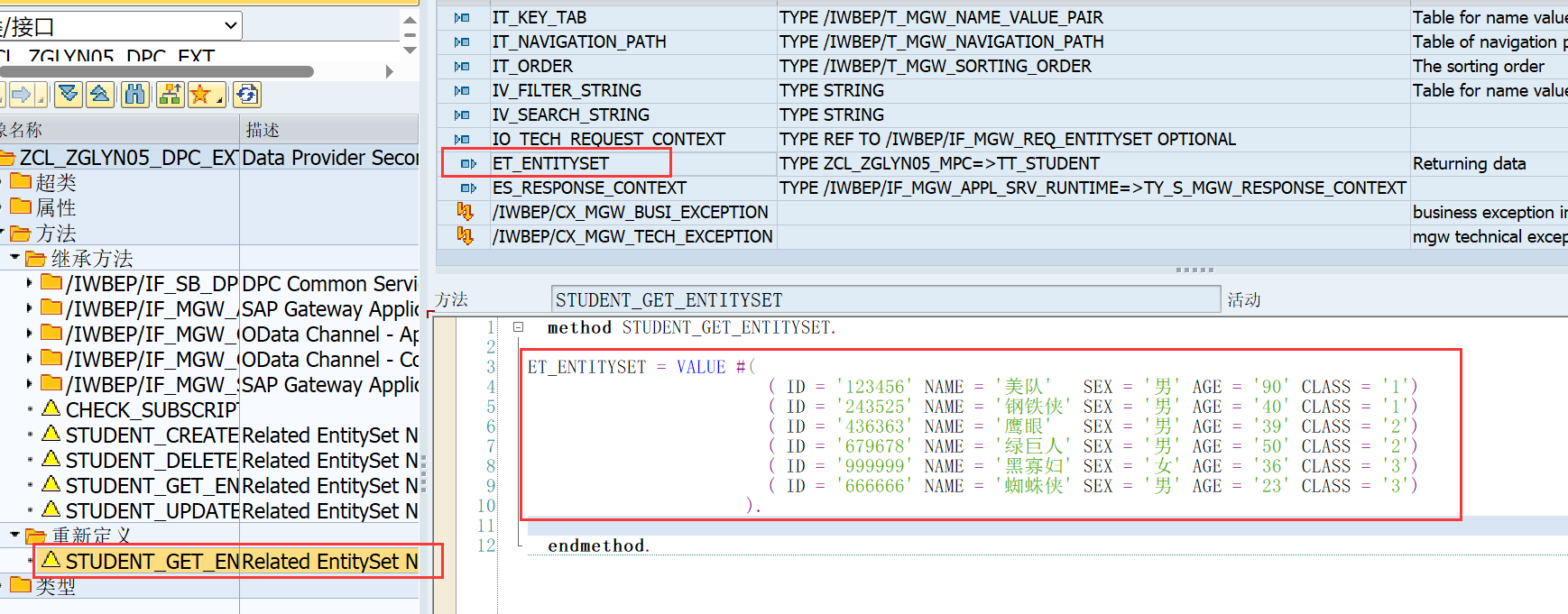The width and height of the screenshot is (1568, 614).
Task: Click the IV_FILTER_STRING parameter name
Action: pos(567,91)
